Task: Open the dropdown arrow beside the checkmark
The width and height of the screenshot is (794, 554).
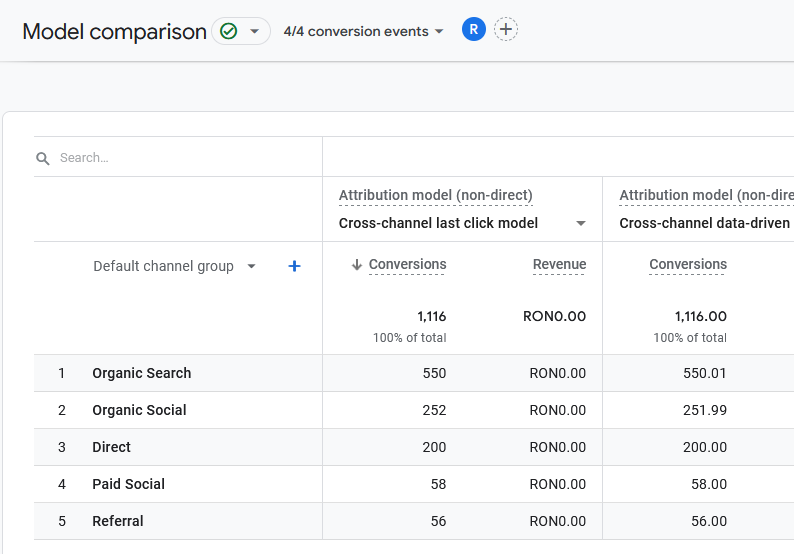Action: pyautogui.click(x=254, y=31)
